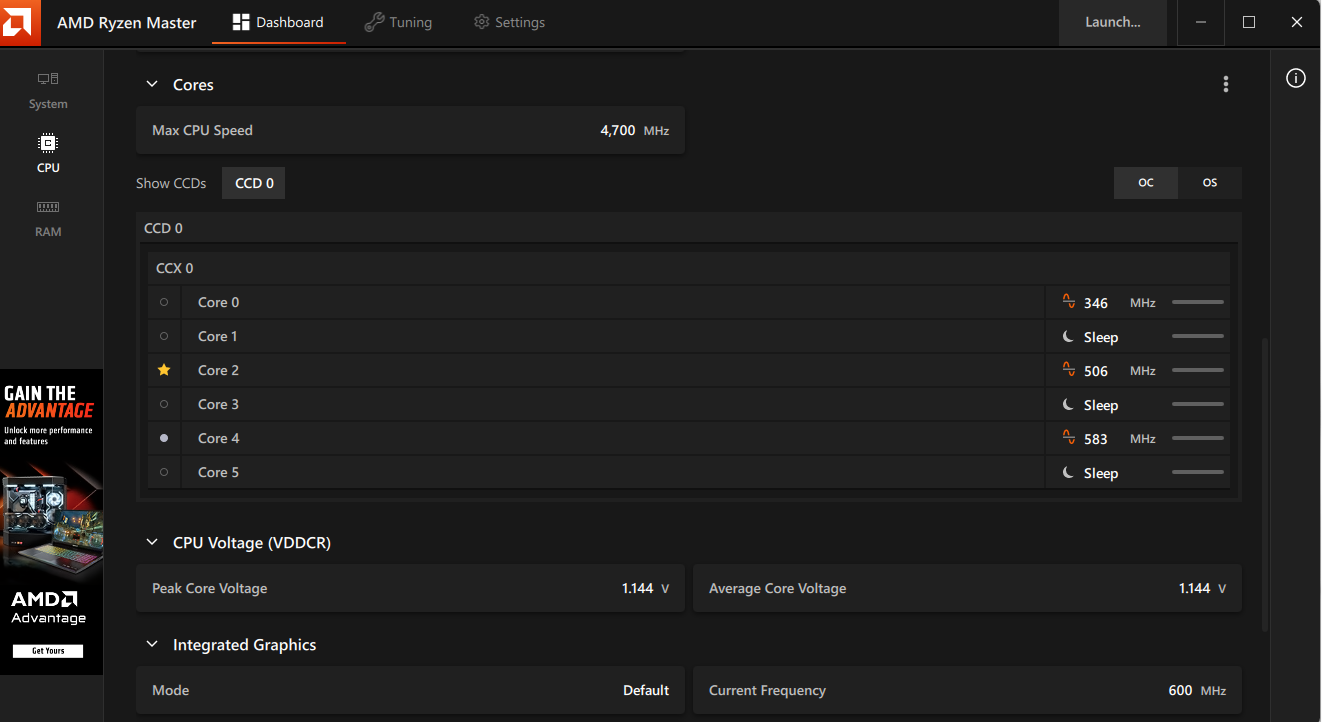Image resolution: width=1322 pixels, height=723 pixels.
Task: Switch to the OS view toggle
Action: pos(1210,183)
